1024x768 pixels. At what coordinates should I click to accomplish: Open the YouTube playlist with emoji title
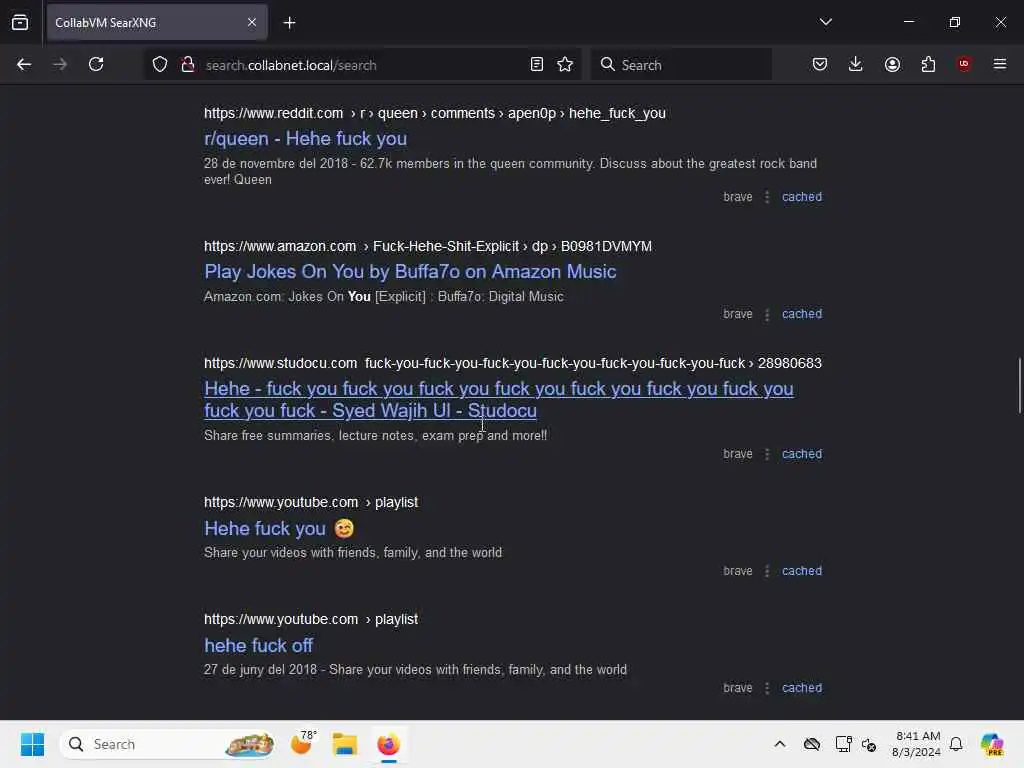tap(279, 528)
